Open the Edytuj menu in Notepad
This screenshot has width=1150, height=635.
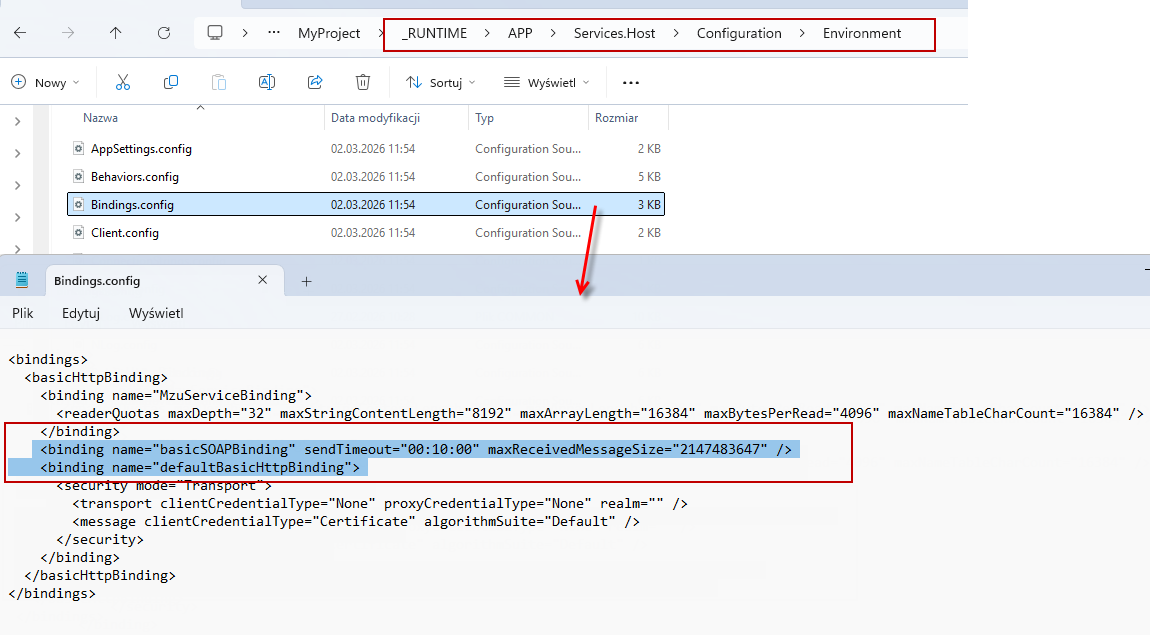(81, 313)
